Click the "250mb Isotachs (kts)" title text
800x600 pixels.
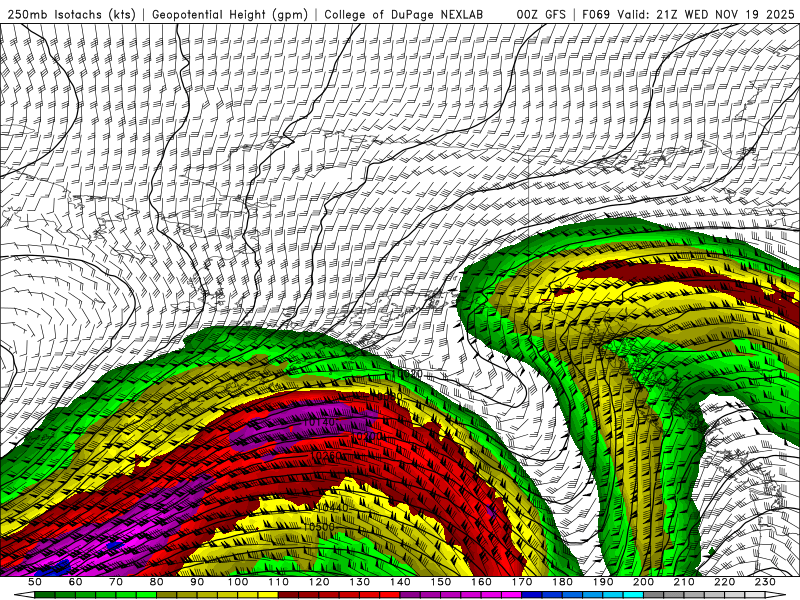click(x=72, y=15)
